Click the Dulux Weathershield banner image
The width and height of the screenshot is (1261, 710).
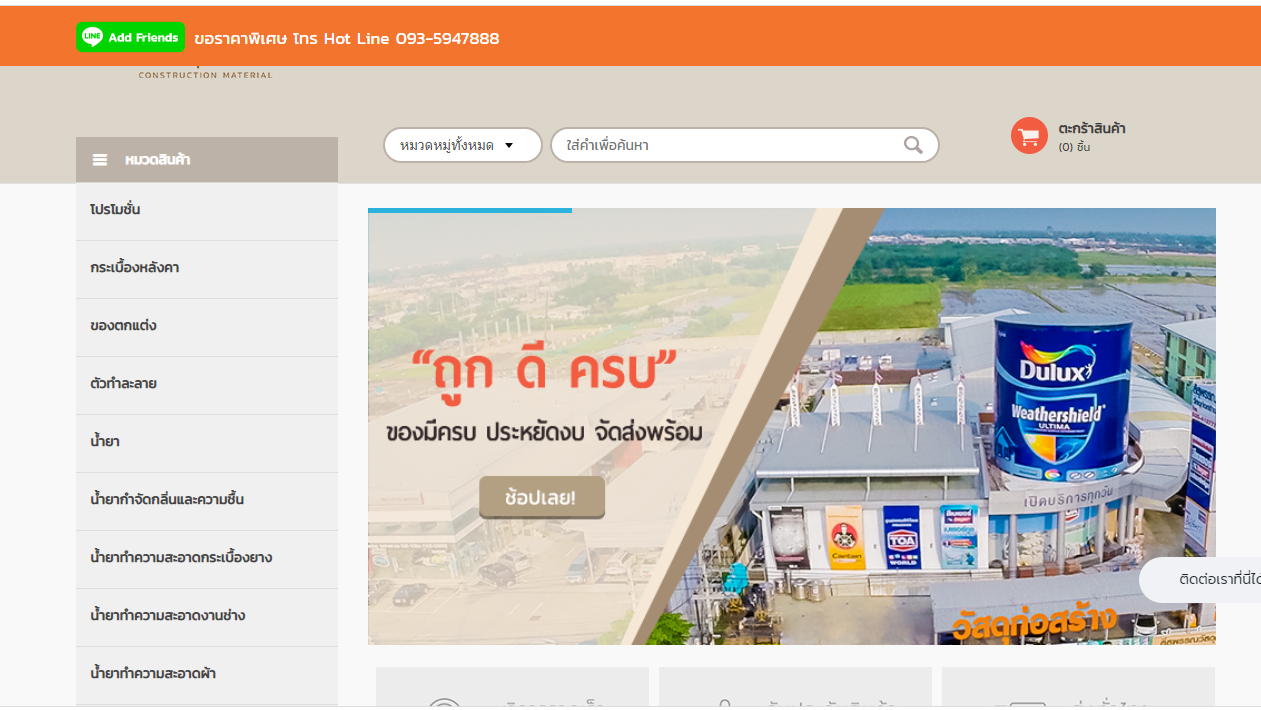792,426
